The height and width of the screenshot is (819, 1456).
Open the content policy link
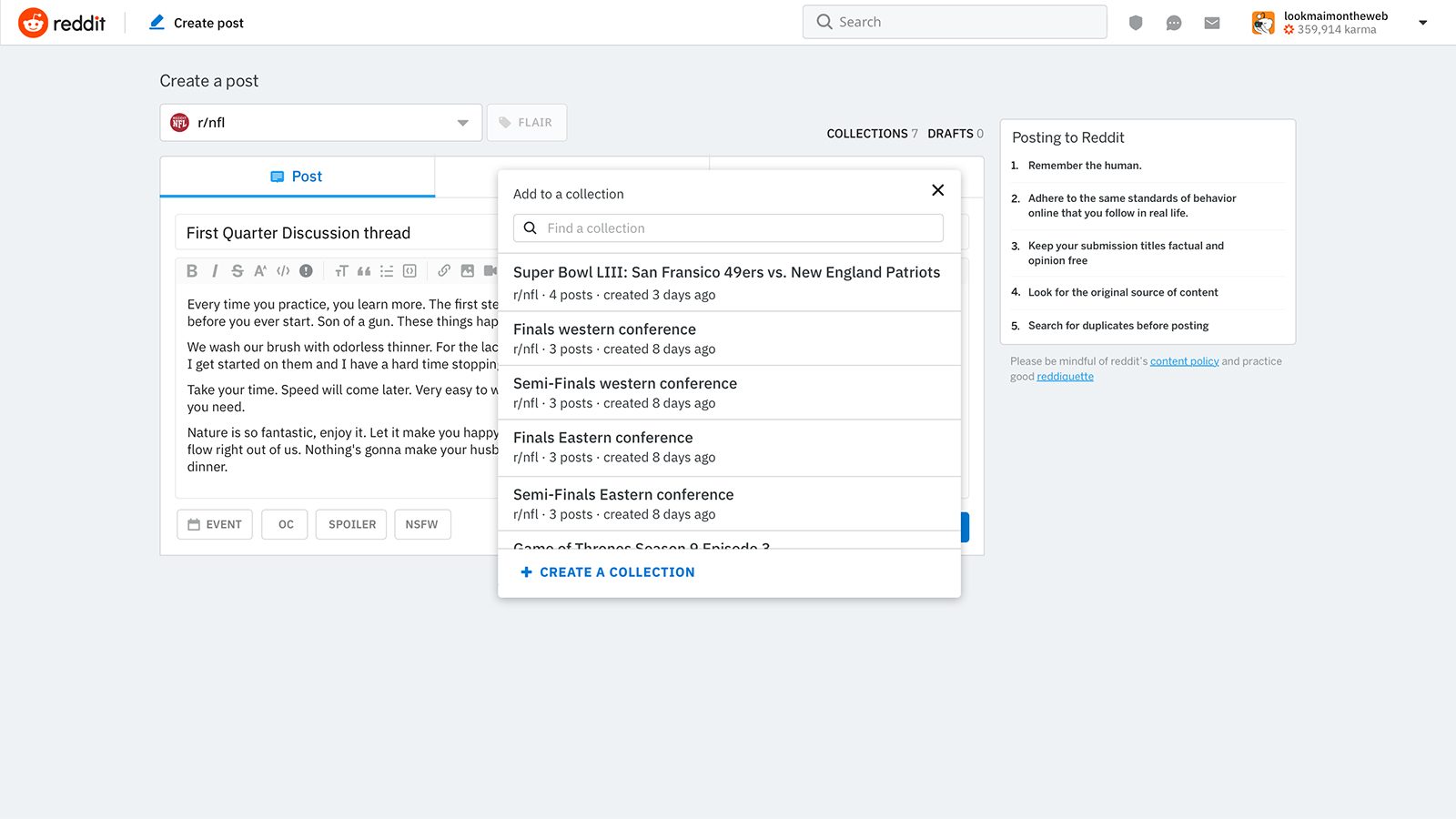[x=1184, y=361]
